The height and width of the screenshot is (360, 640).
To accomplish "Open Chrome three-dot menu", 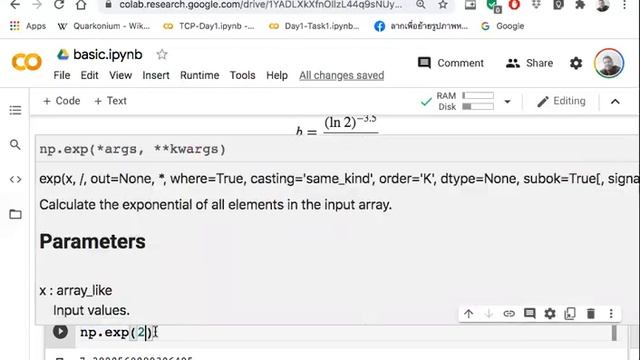I will (x=624, y=5).
